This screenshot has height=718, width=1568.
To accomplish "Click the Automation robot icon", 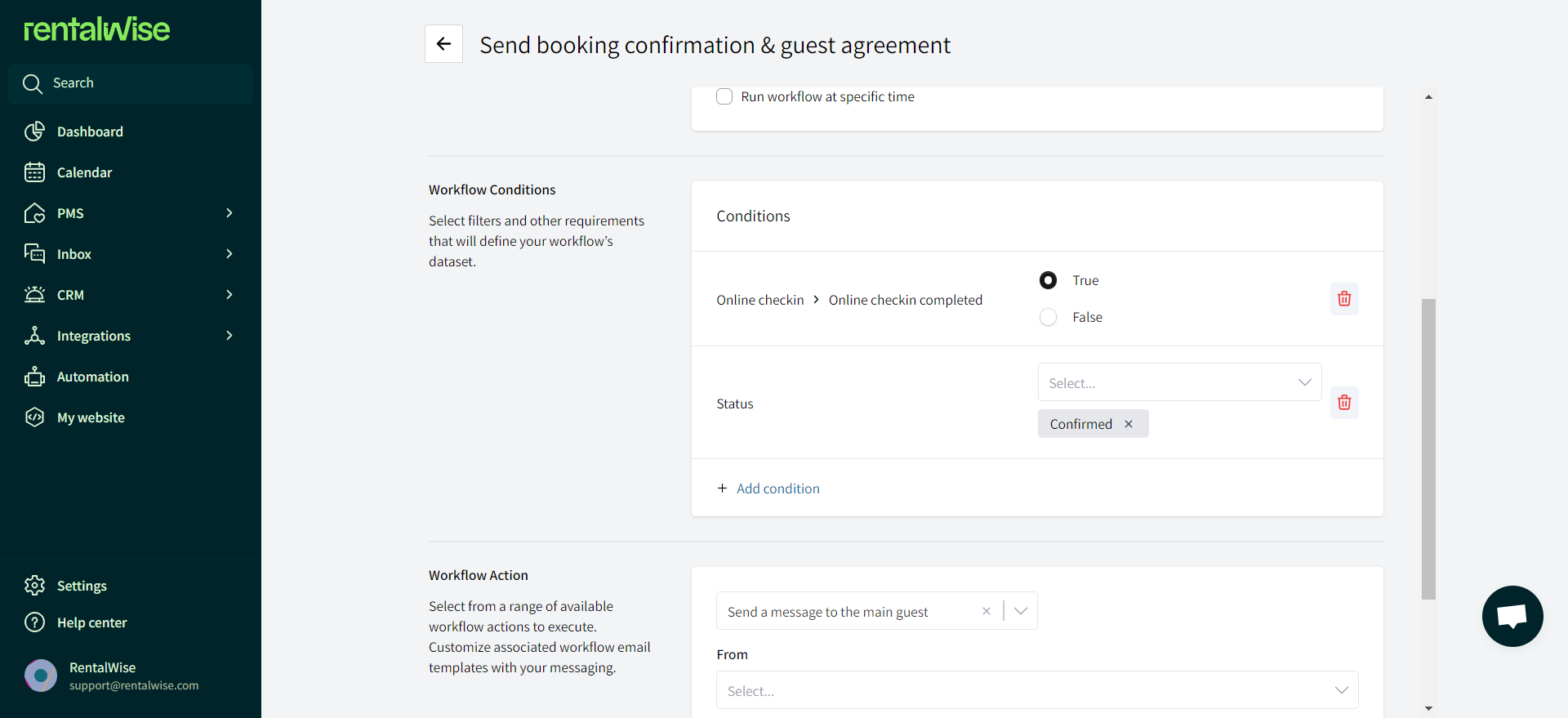I will point(34,377).
